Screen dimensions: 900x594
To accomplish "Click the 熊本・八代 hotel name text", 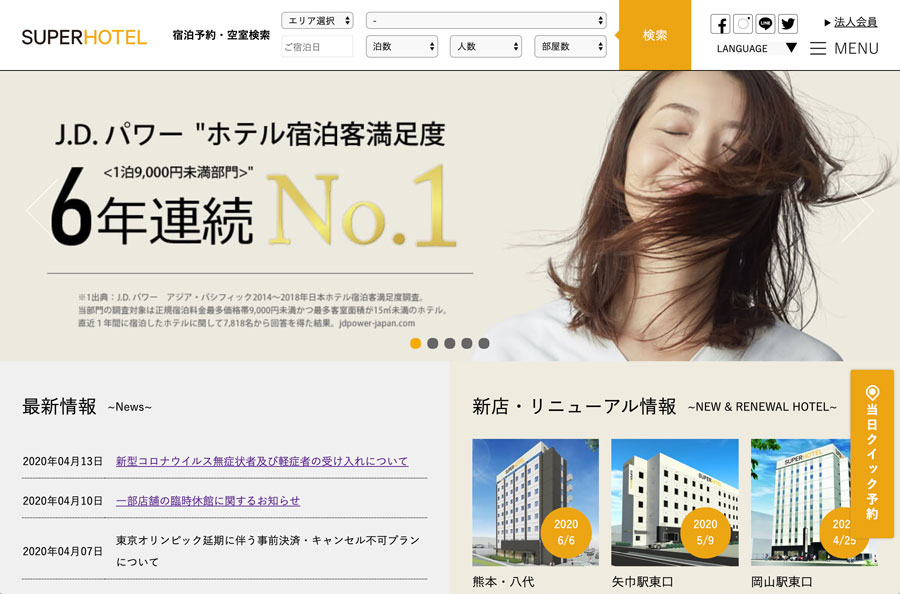I will (503, 581).
